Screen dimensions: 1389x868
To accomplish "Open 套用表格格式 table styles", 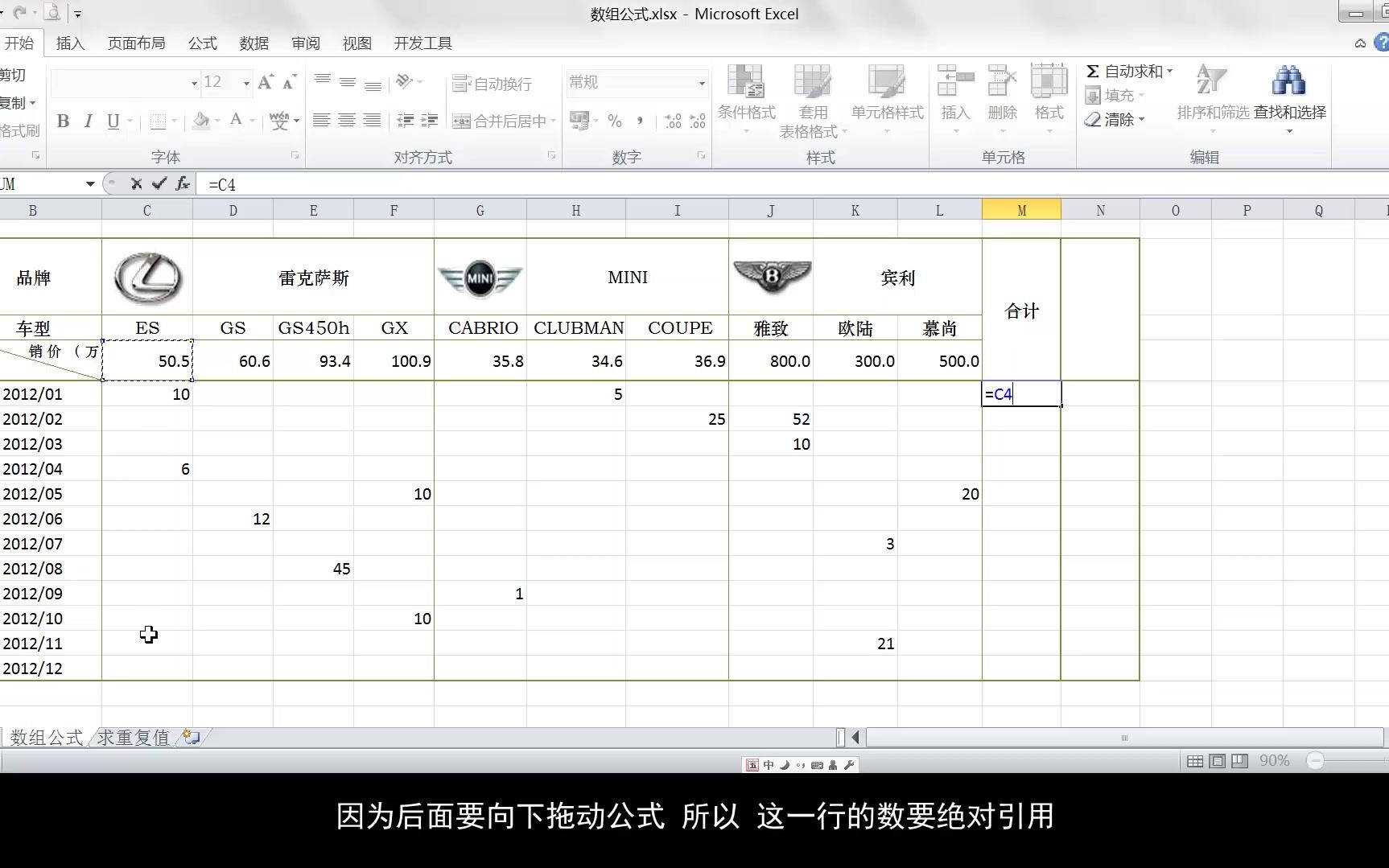I will pos(813,101).
